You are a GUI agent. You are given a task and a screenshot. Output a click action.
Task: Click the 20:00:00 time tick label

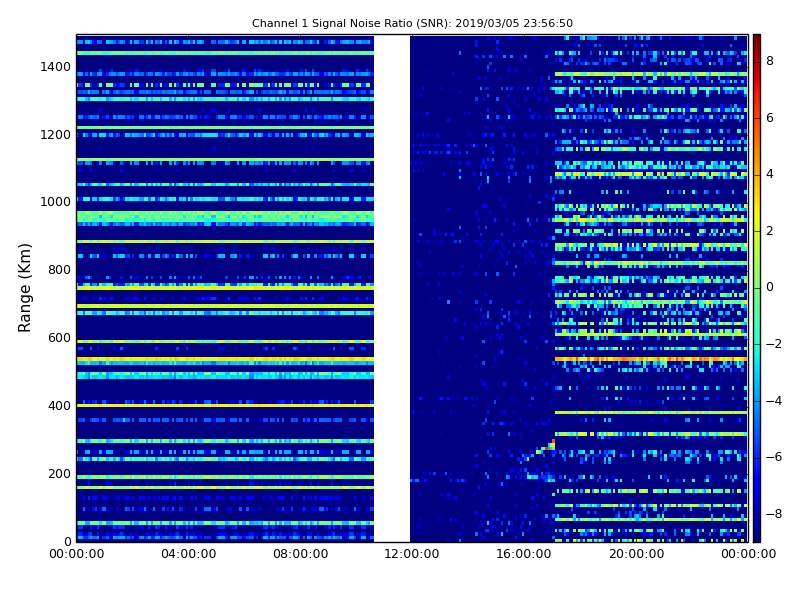coord(636,554)
